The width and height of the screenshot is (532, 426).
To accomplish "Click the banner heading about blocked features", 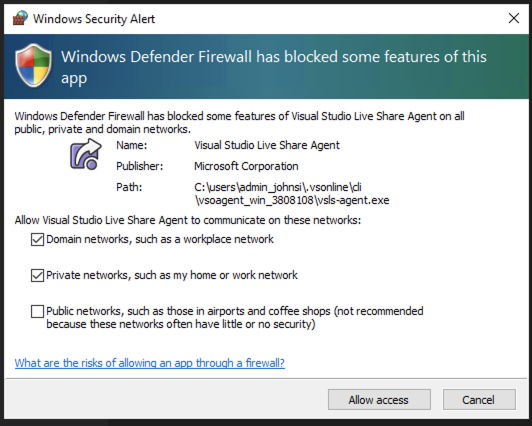I will 274,67.
